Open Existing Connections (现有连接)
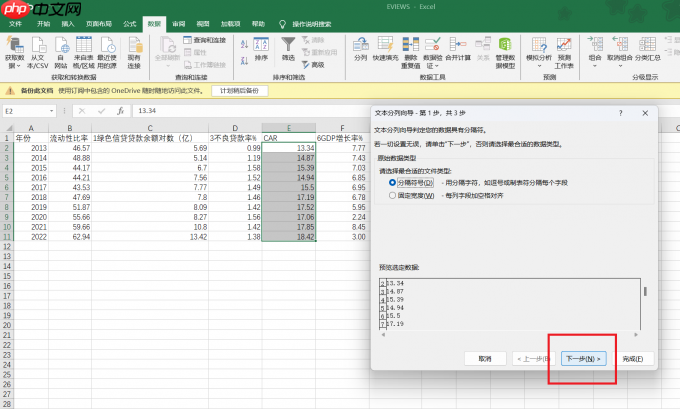This screenshot has width=680, height=409. point(134,53)
